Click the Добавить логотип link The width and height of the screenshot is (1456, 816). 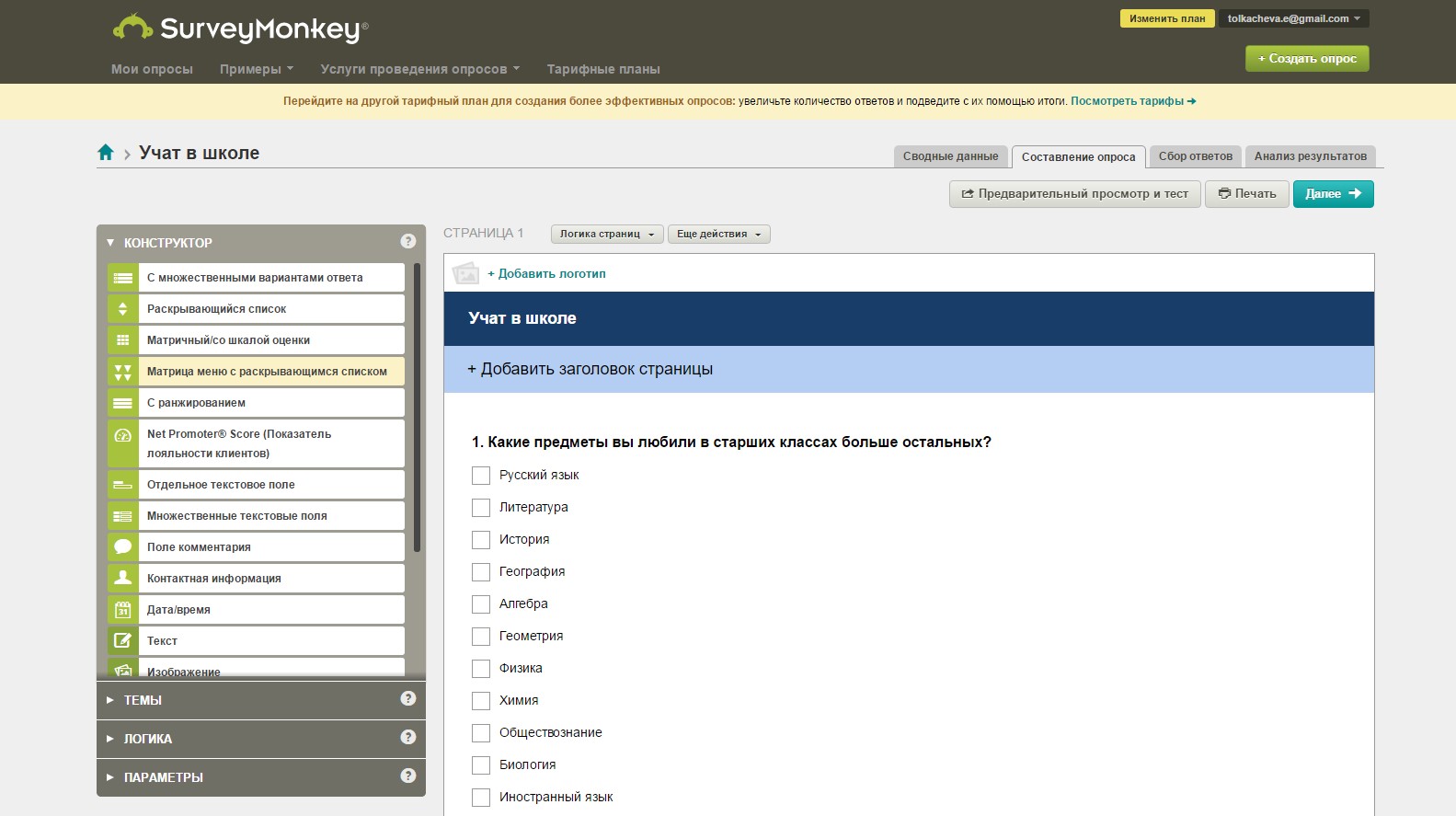coord(546,273)
